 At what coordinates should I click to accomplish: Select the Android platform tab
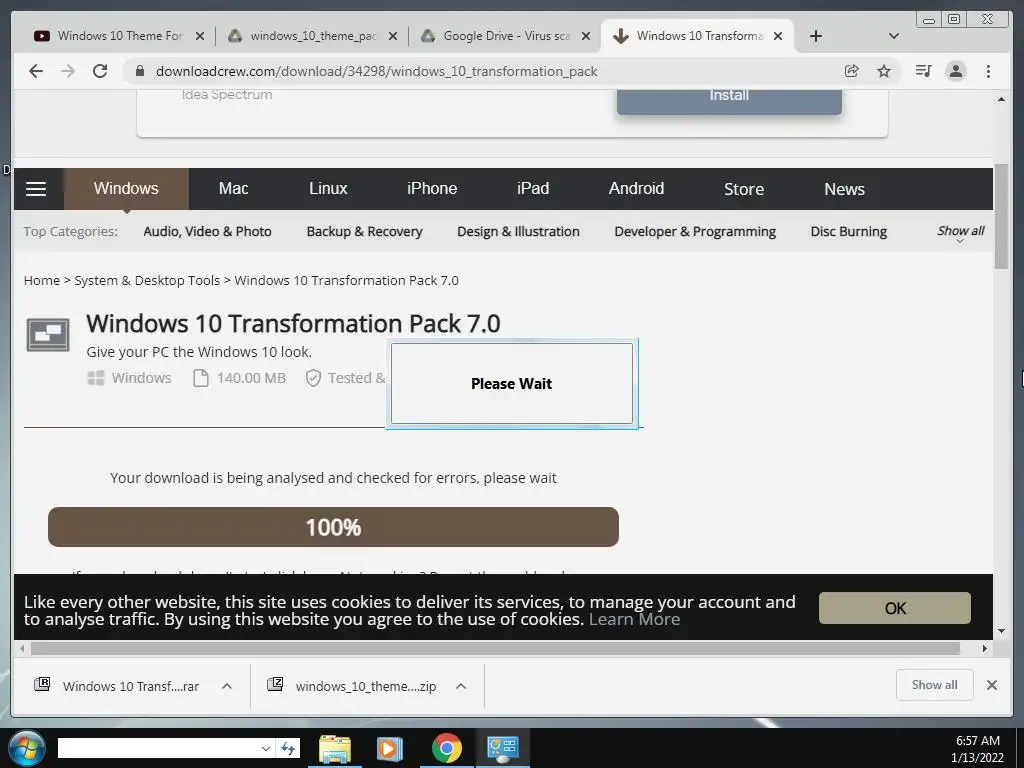pos(636,189)
